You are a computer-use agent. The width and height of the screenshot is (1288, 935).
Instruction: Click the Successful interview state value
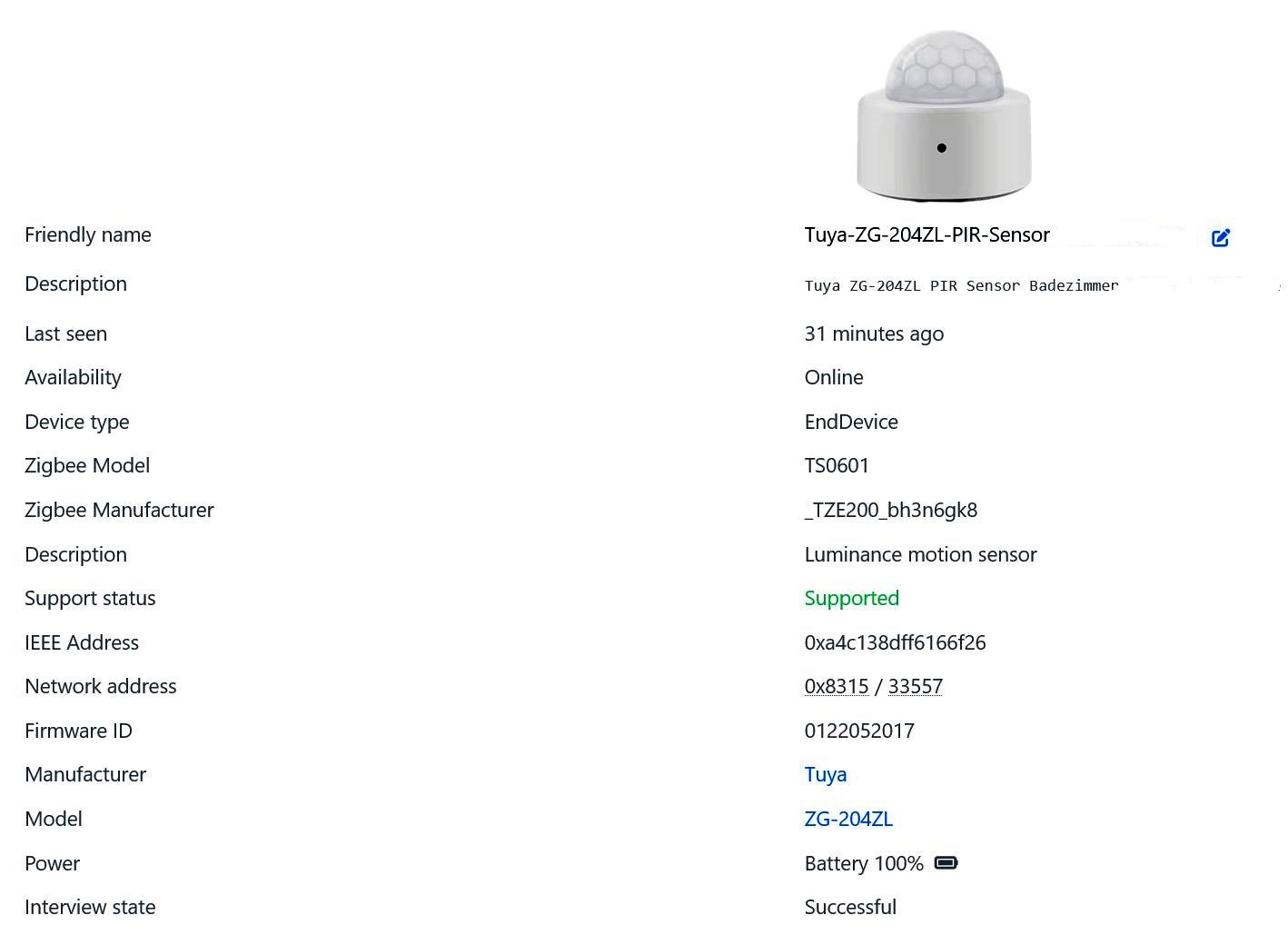[850, 908]
